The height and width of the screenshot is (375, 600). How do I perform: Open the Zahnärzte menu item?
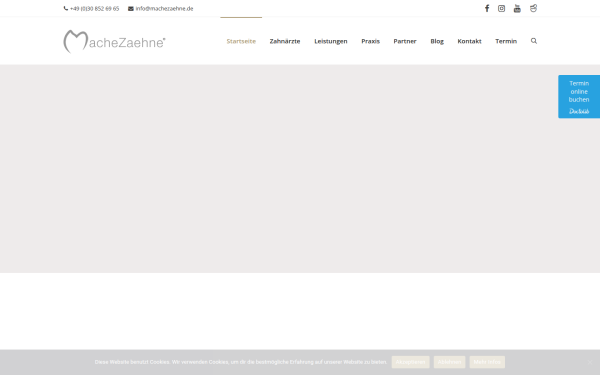pos(285,41)
